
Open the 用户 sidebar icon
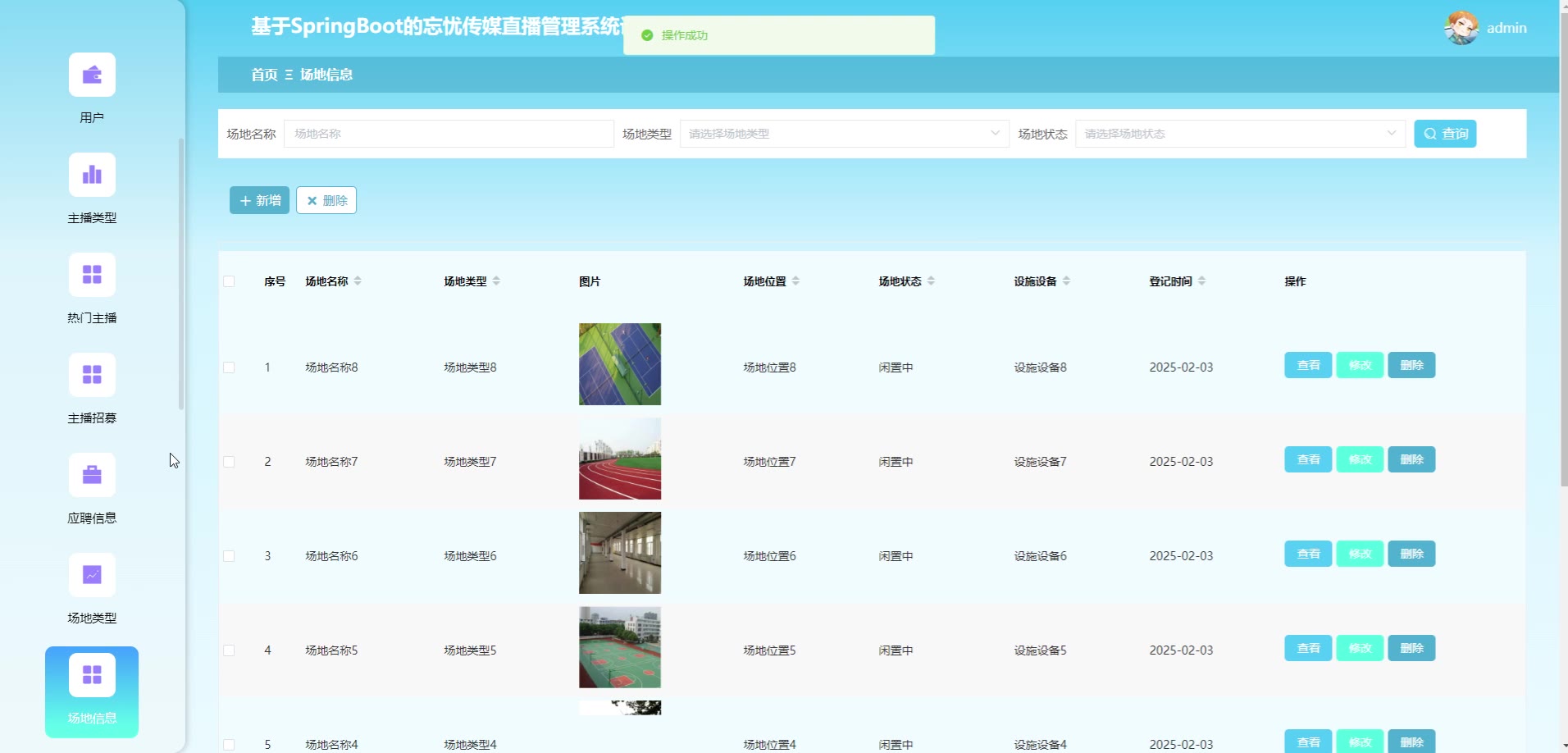coord(92,75)
